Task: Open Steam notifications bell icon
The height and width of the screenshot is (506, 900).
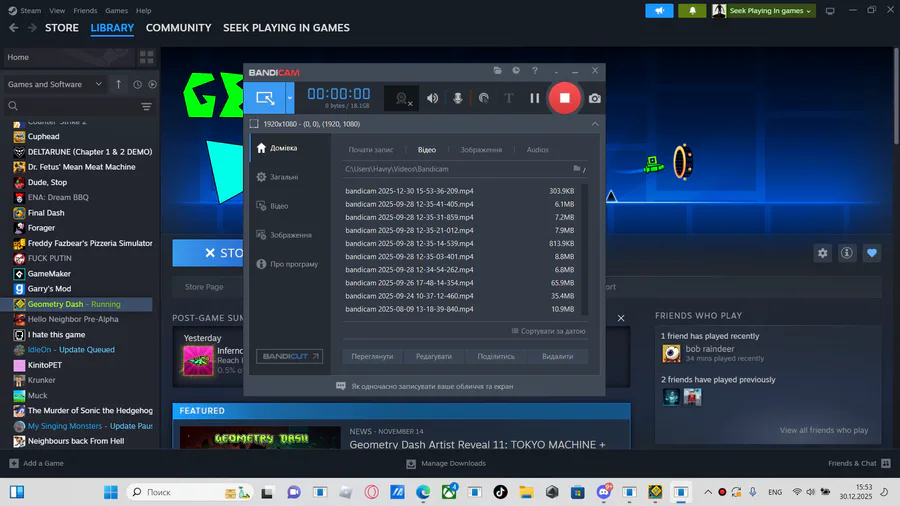Action: pyautogui.click(x=692, y=10)
